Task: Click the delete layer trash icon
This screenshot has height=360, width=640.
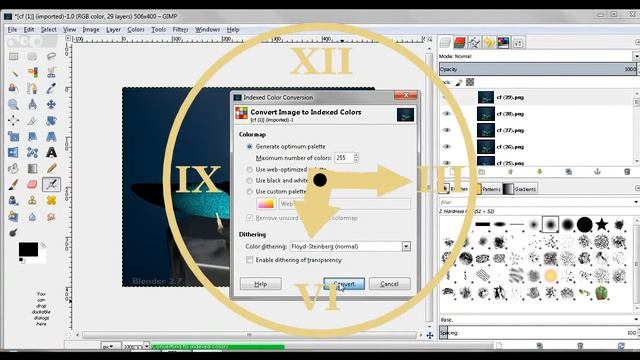Action: pos(627,172)
